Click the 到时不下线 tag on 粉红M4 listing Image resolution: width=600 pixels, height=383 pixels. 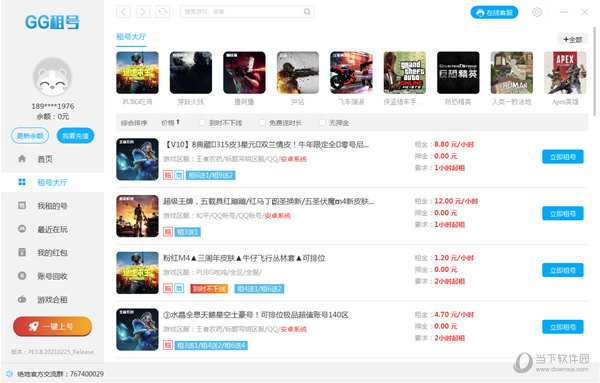[x=209, y=288]
